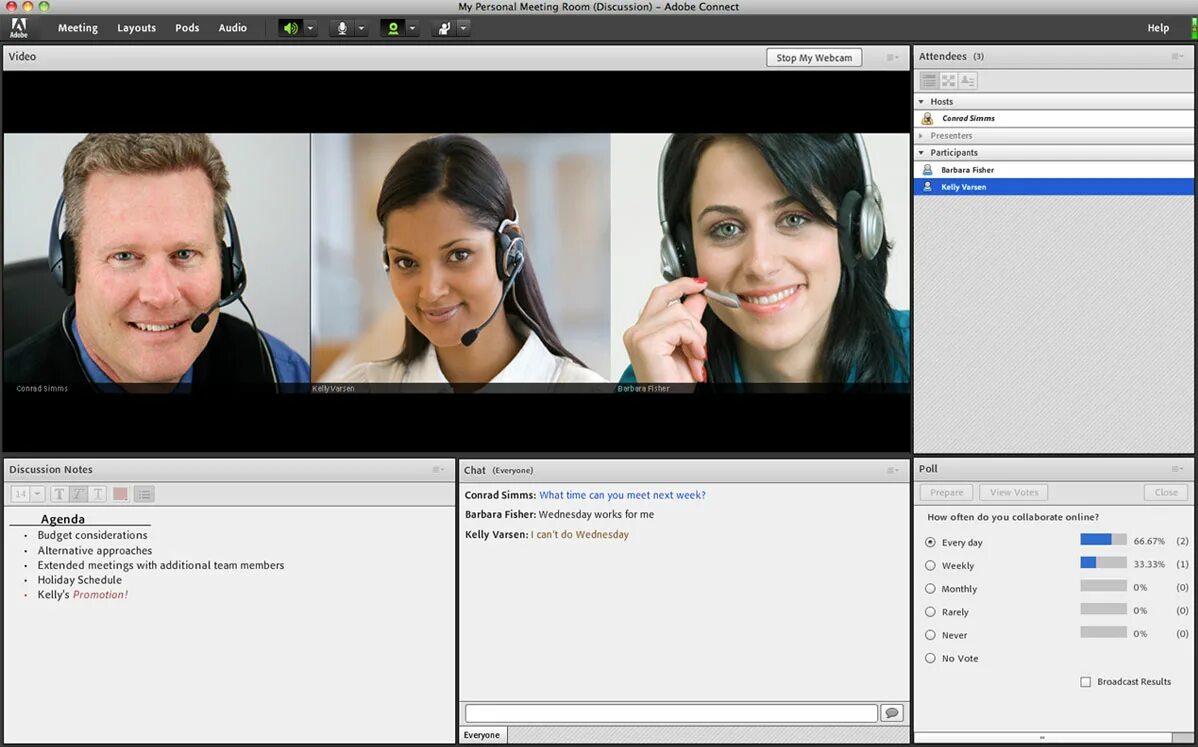Click the attendee status view icon
1198x747 pixels.
pos(968,79)
